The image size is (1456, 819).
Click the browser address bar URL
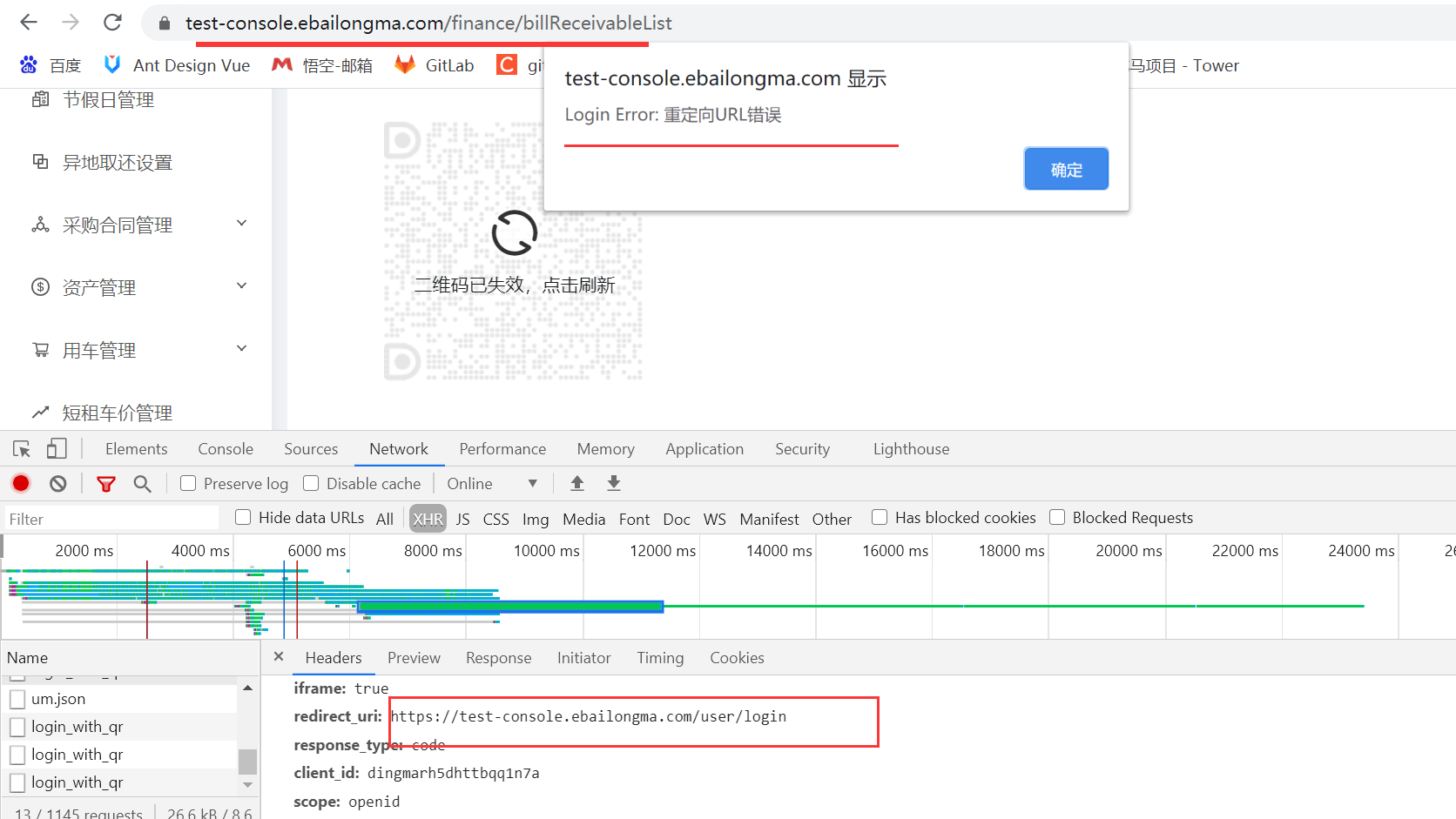point(428,23)
